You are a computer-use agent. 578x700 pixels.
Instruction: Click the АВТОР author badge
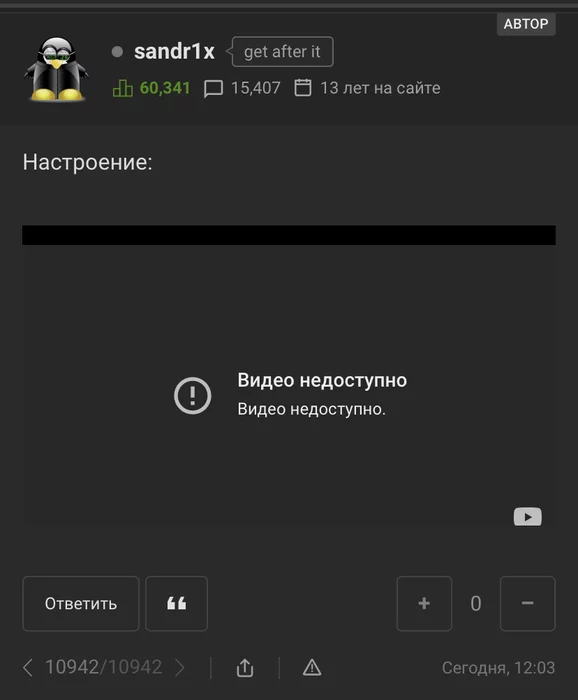coord(526,24)
